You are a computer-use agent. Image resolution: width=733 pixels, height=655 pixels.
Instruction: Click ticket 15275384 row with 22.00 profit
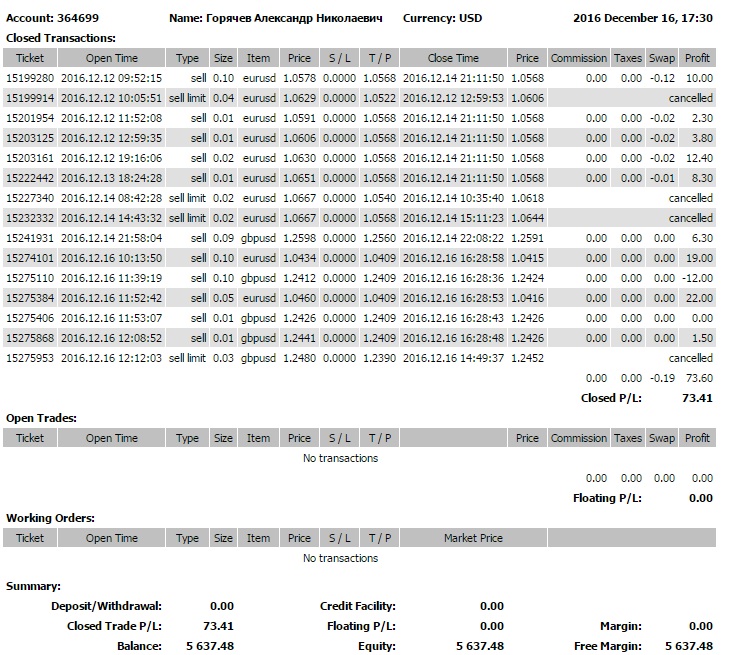click(359, 298)
